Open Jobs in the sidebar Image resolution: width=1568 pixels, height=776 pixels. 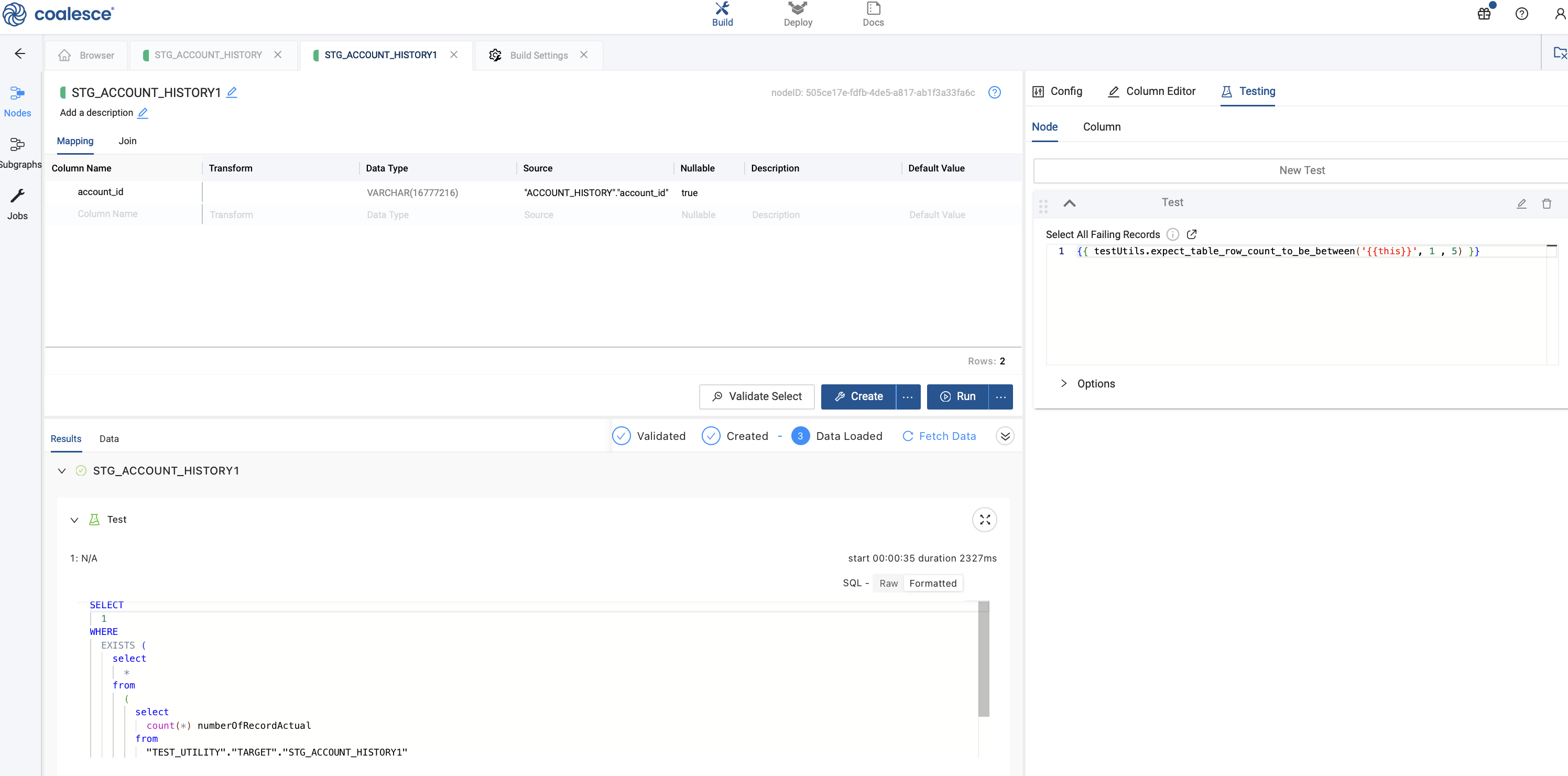17,204
